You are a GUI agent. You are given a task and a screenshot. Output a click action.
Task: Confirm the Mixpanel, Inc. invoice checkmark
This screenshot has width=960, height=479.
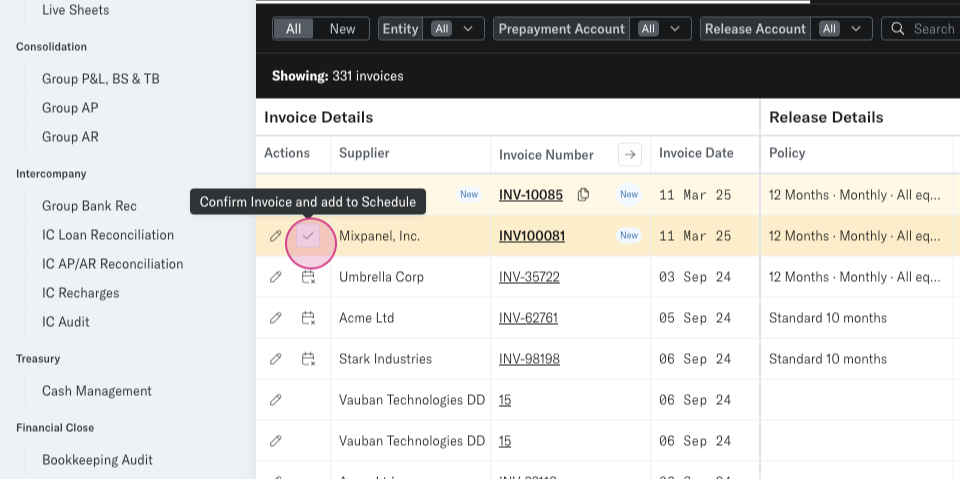(x=308, y=236)
